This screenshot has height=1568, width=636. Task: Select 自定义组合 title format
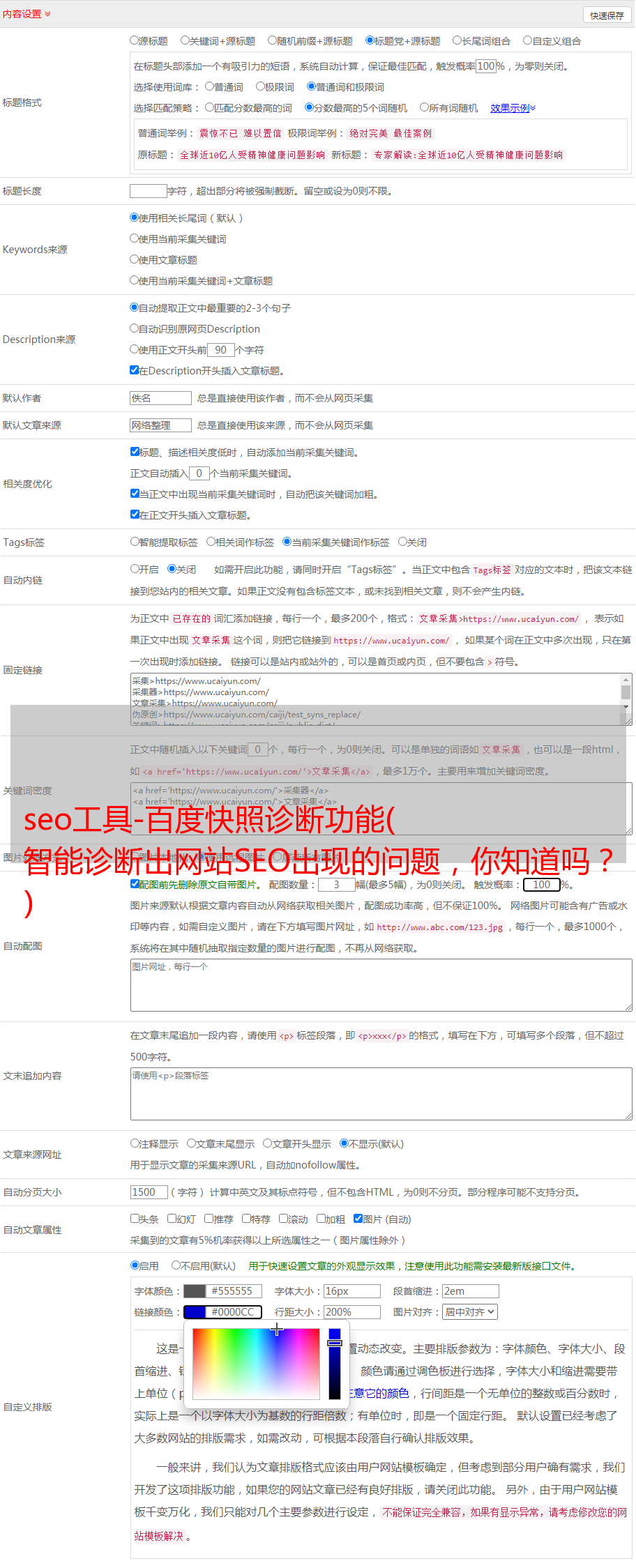click(528, 40)
